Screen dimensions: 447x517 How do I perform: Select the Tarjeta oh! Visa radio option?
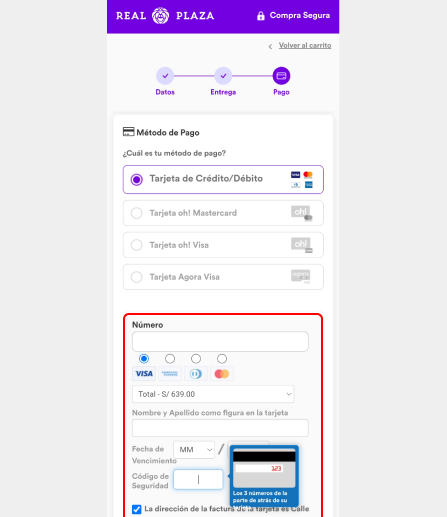coord(137,245)
